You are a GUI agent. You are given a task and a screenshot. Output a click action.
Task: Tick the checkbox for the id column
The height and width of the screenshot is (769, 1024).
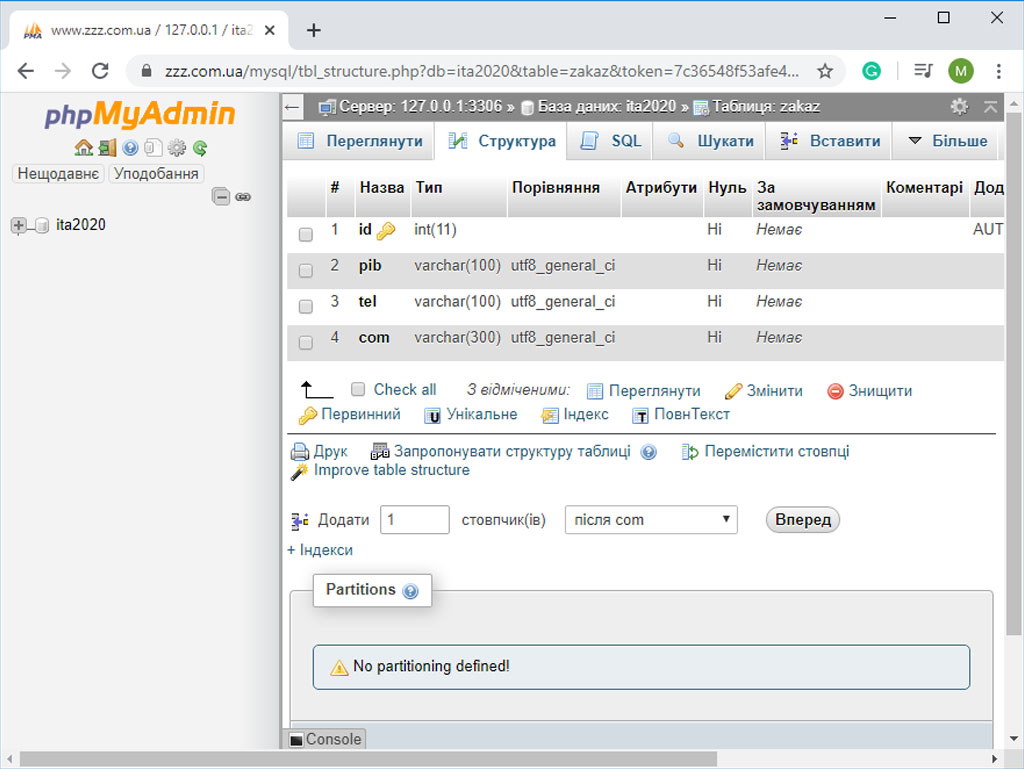click(x=306, y=234)
